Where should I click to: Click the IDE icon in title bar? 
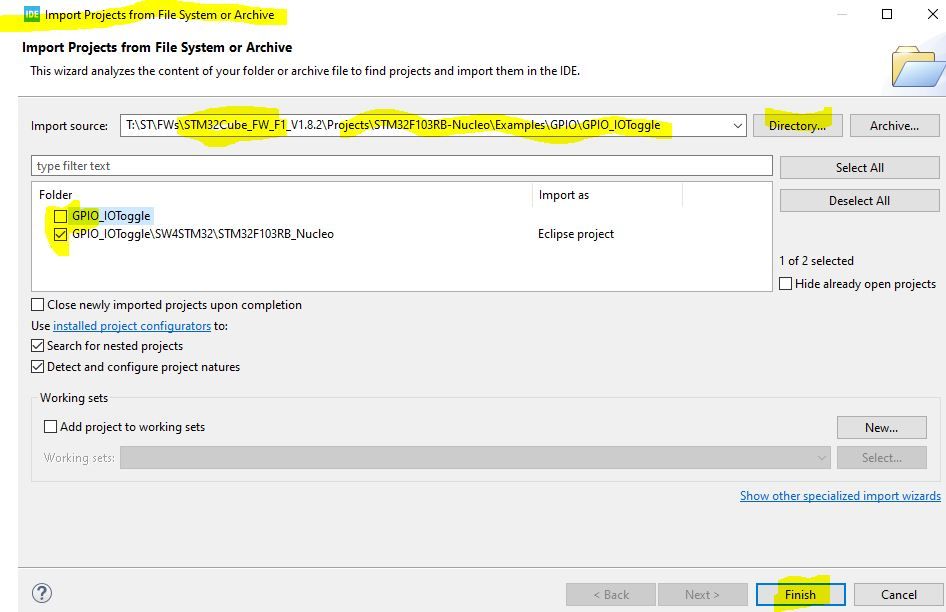(x=31, y=14)
